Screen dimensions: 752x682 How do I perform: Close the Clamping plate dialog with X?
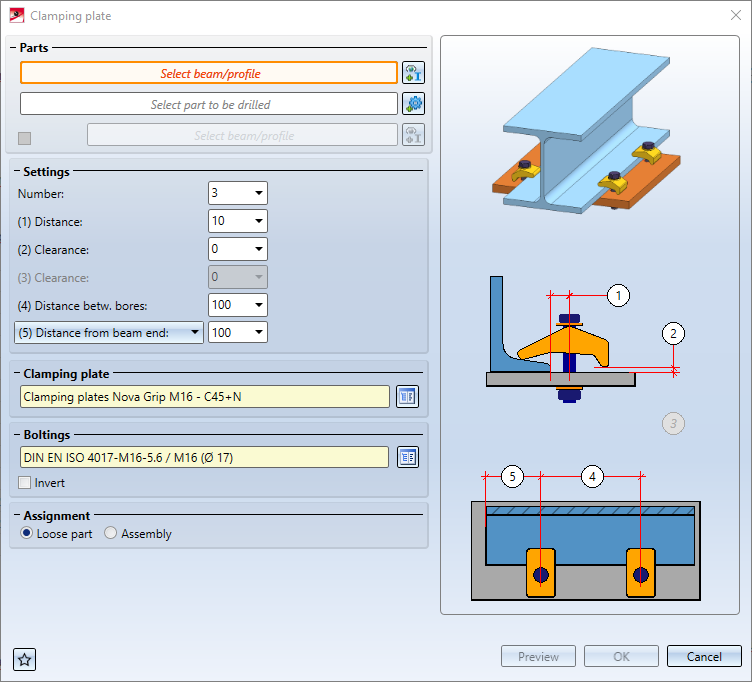tap(736, 15)
